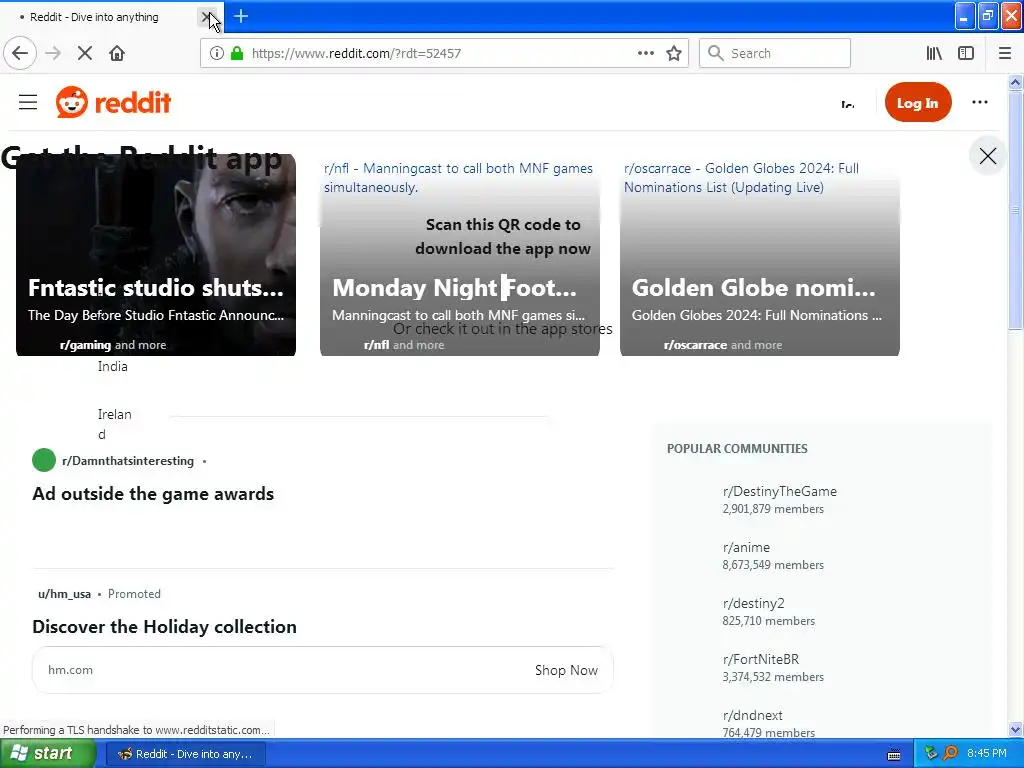Dismiss the Get the Reddit app overlay
1024x768 pixels.
point(988,156)
